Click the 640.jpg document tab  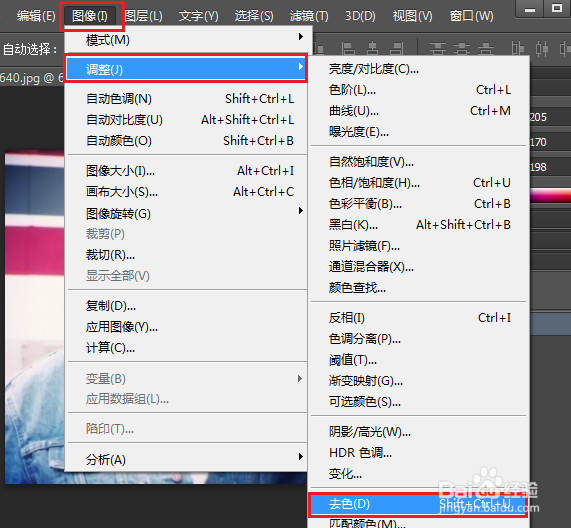pos(32,78)
